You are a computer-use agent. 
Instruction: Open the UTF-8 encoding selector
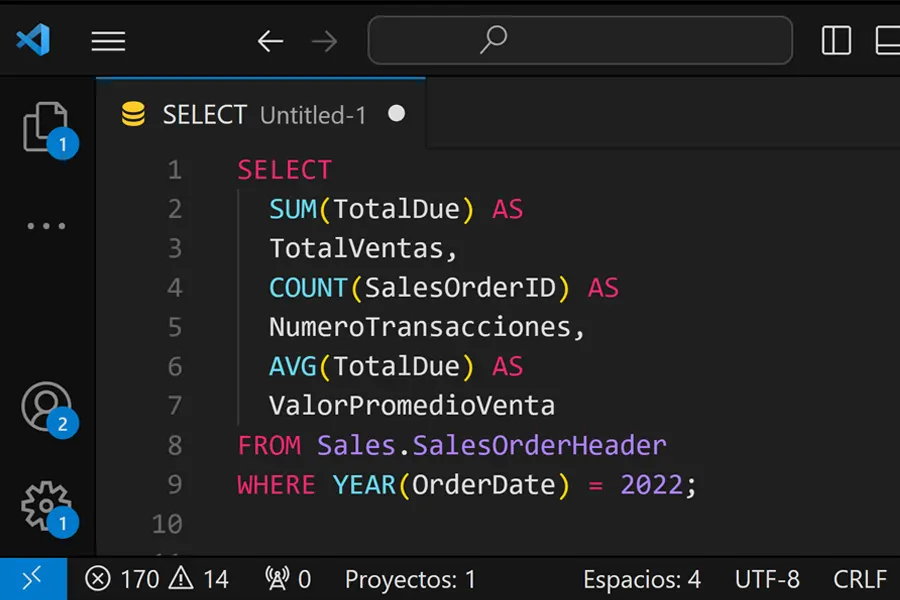pyautogui.click(x=768, y=578)
